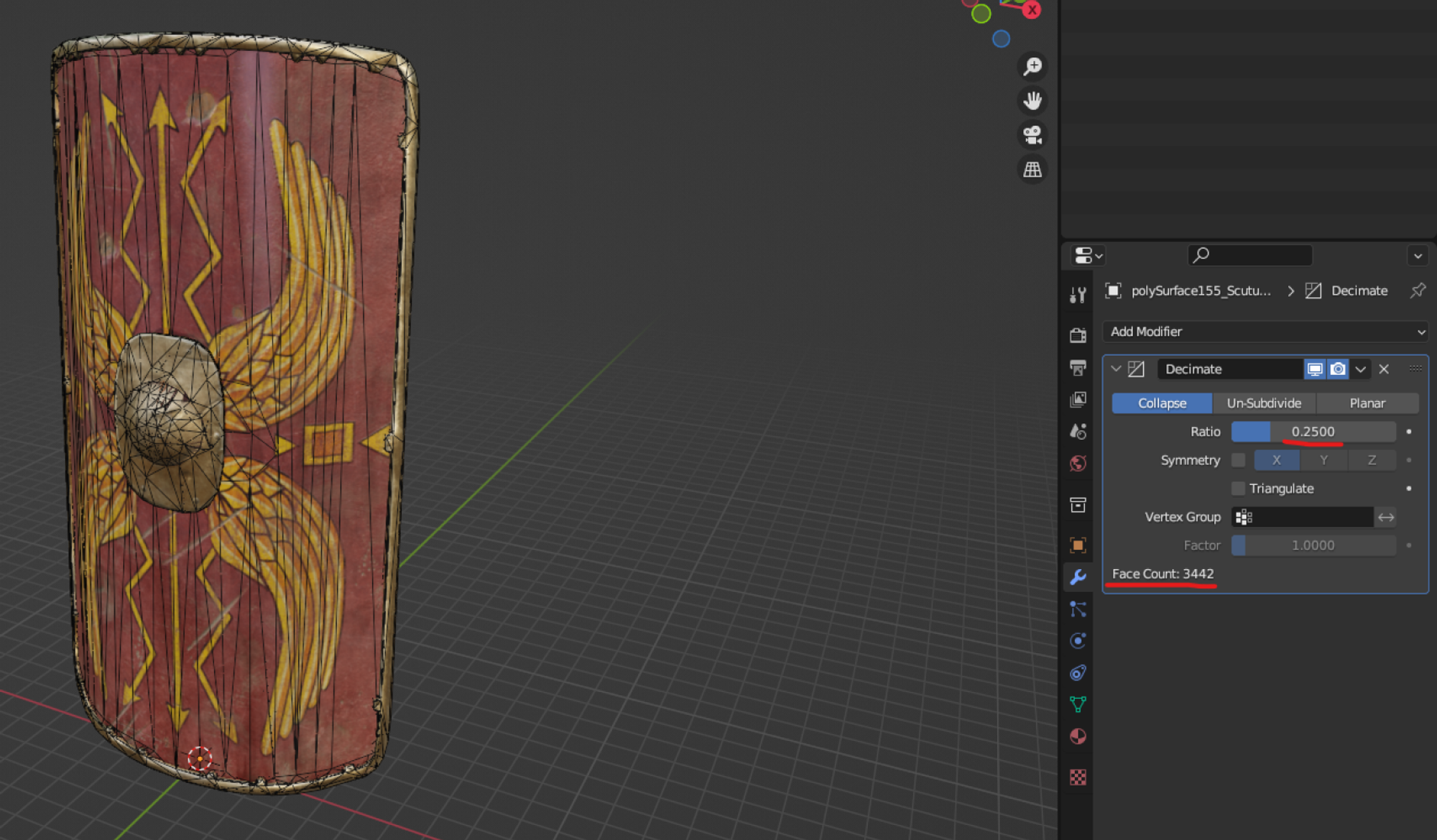Collapse the Decimate modifier panel
The height and width of the screenshot is (840, 1437).
coord(1116,369)
